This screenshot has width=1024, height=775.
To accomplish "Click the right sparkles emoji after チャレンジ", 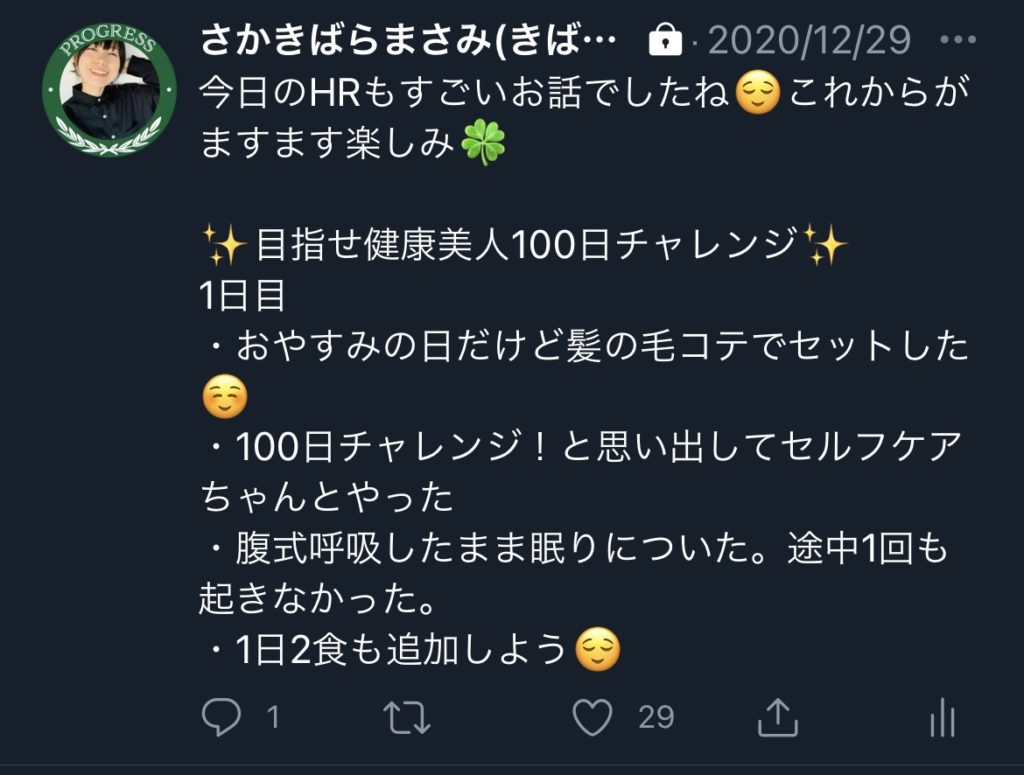I will 824,244.
